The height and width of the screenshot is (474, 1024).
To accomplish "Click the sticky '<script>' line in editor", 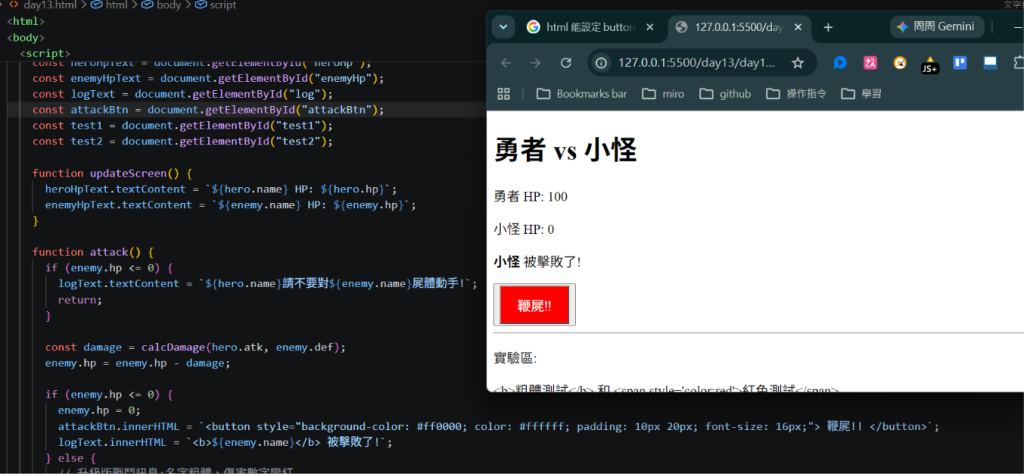I will [x=45, y=54].
